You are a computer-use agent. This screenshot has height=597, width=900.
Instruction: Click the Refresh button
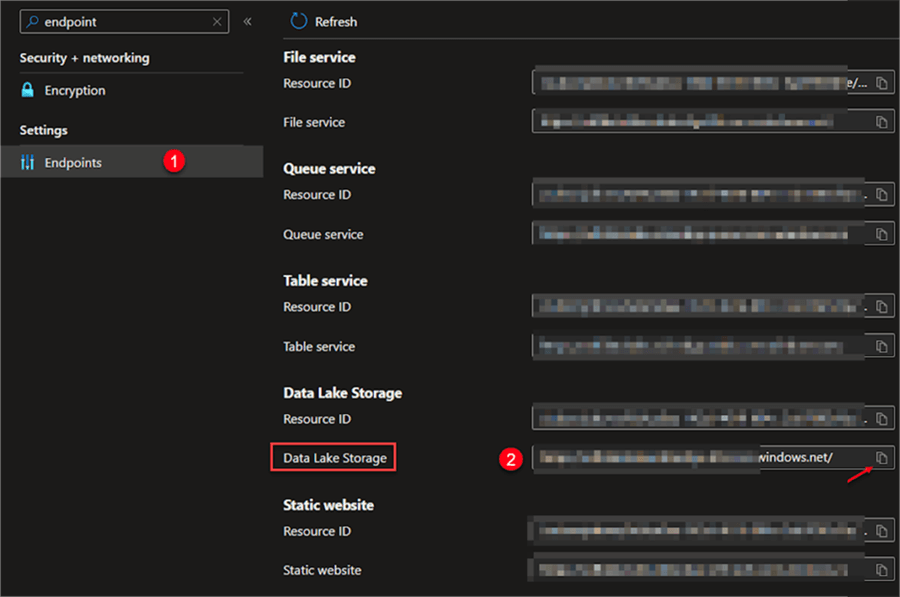pyautogui.click(x=323, y=21)
